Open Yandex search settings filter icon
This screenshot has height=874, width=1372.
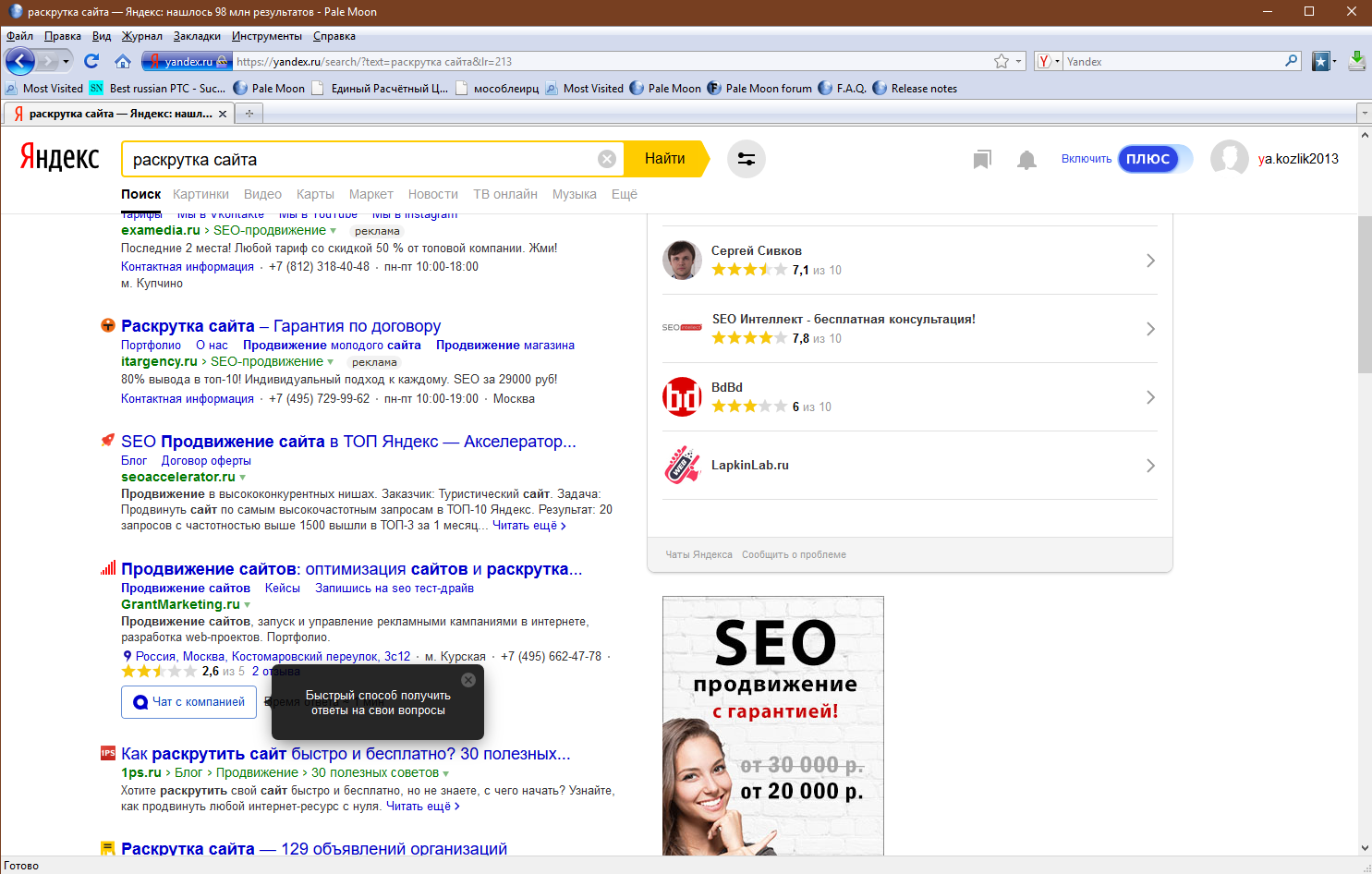point(747,159)
